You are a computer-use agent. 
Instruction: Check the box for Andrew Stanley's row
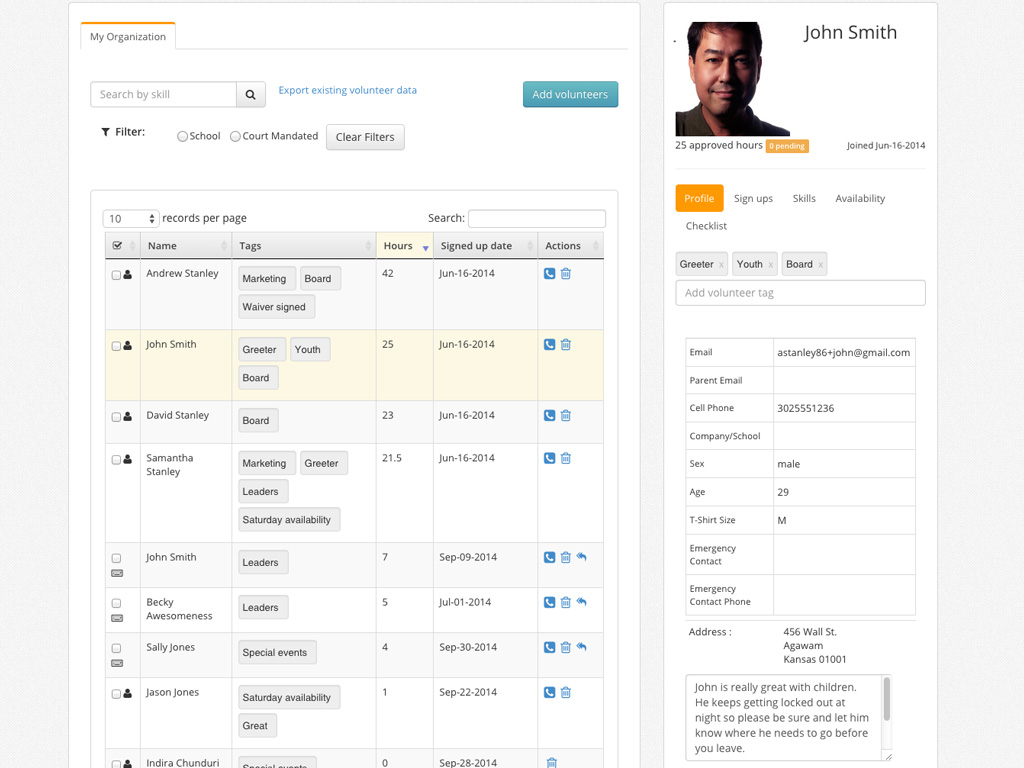click(x=116, y=275)
